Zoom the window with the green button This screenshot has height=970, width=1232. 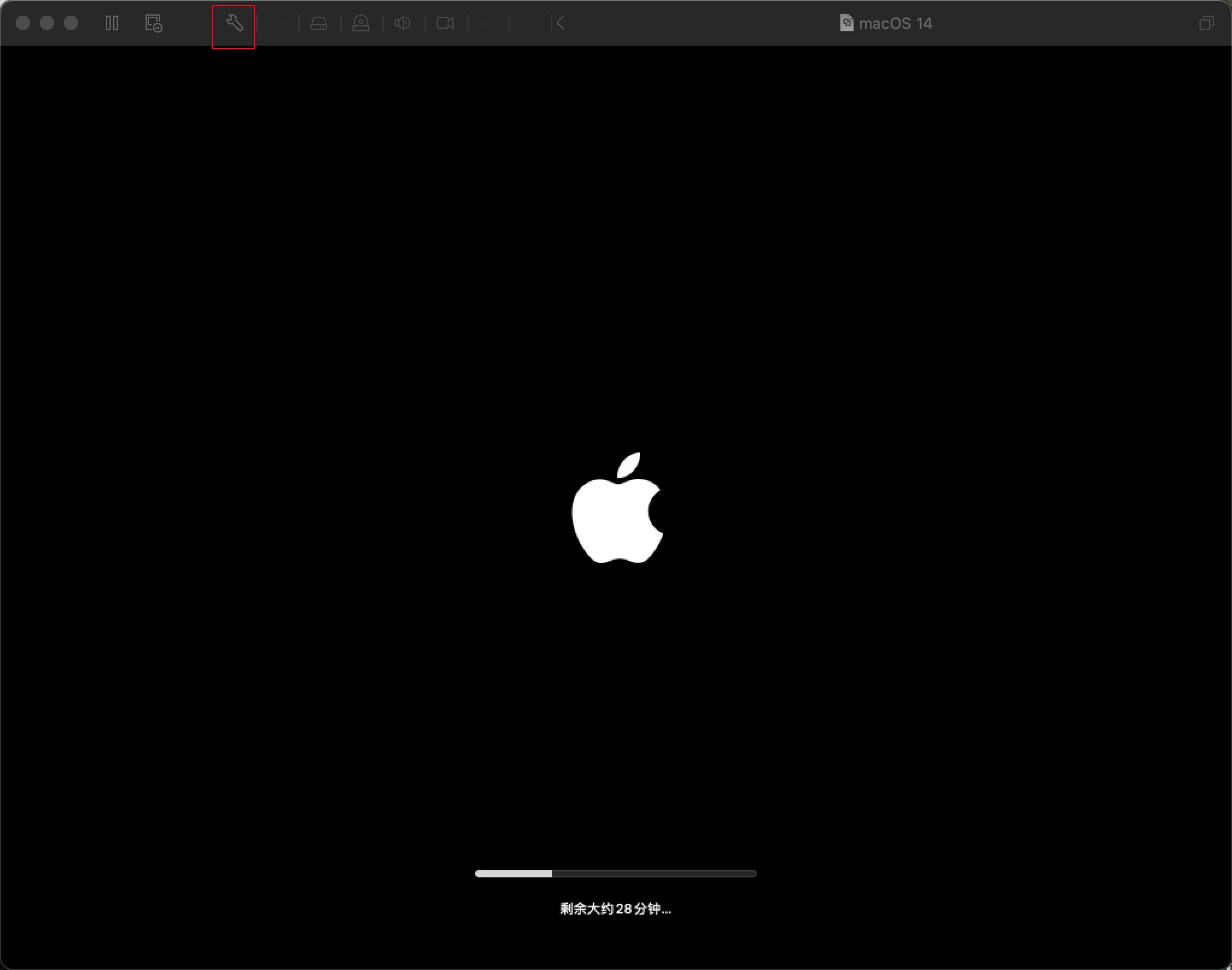point(70,23)
